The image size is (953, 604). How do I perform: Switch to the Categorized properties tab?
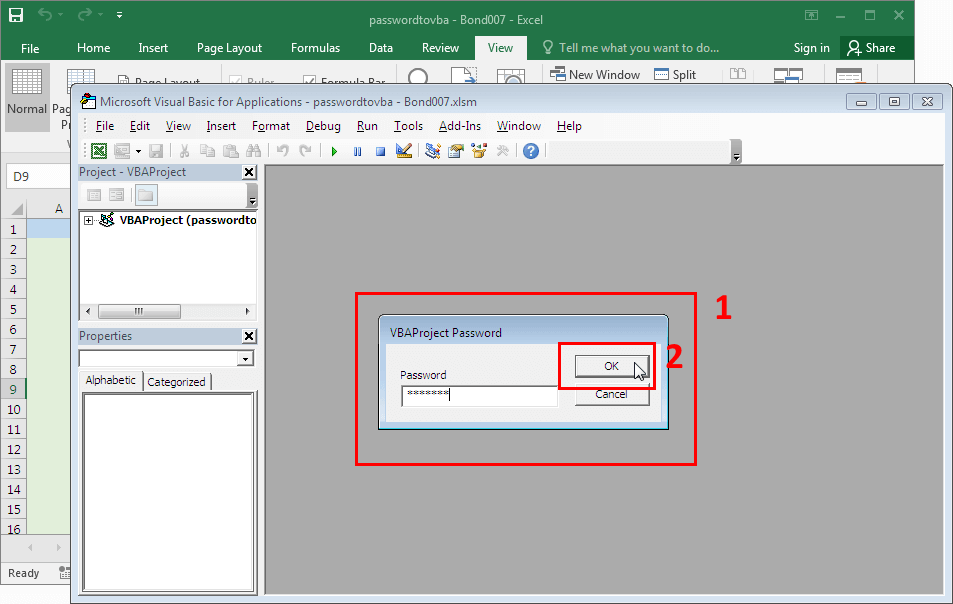(x=177, y=380)
